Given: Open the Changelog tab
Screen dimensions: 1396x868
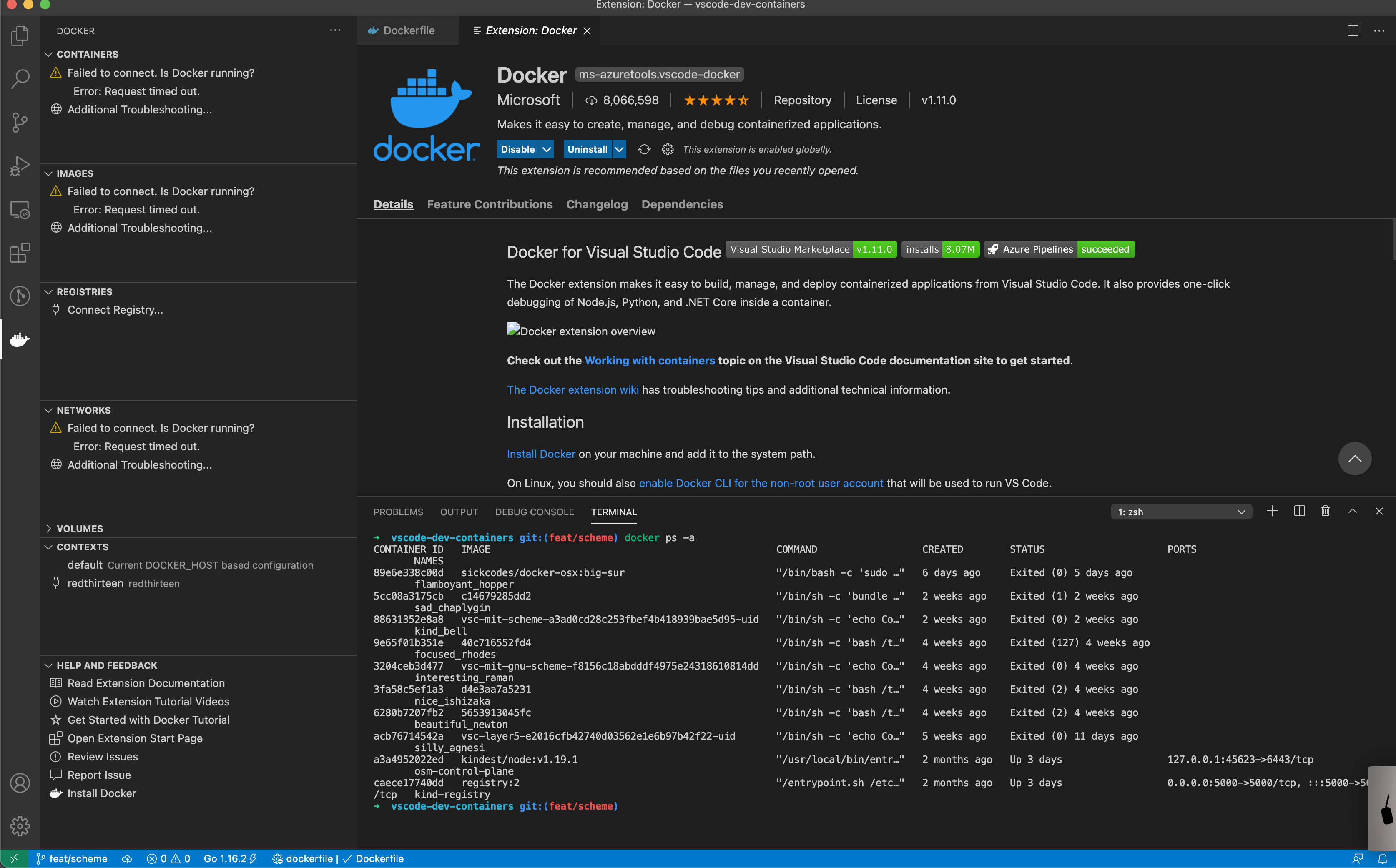Looking at the screenshot, I should pos(596,204).
